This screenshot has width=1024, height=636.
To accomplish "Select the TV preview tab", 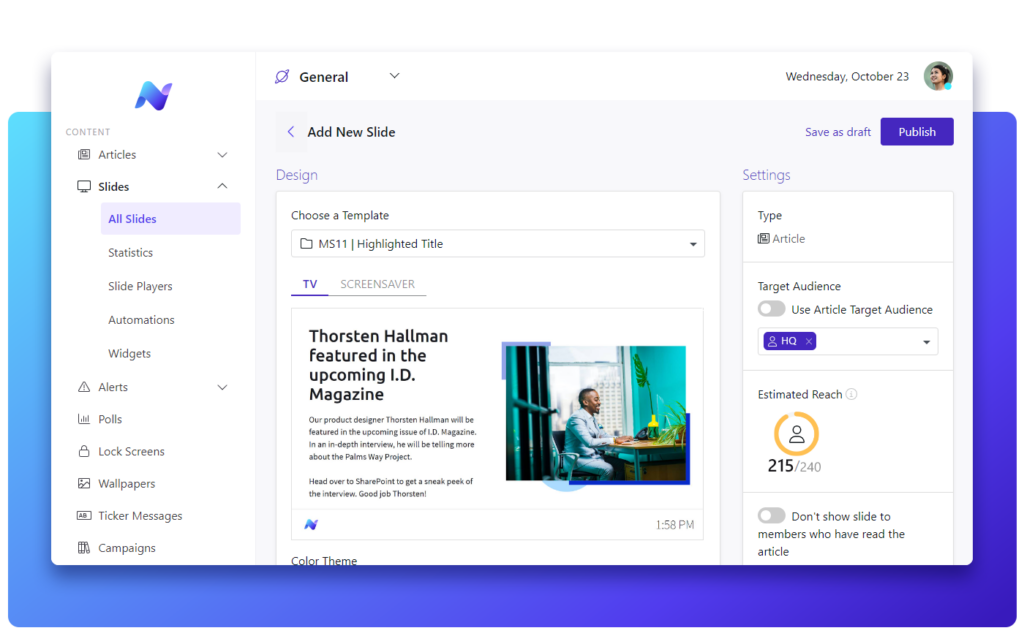I will coord(309,284).
